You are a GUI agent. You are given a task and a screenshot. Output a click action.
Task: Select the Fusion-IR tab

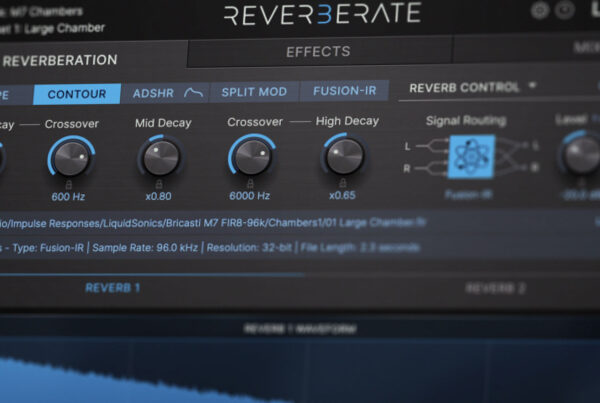pos(344,91)
